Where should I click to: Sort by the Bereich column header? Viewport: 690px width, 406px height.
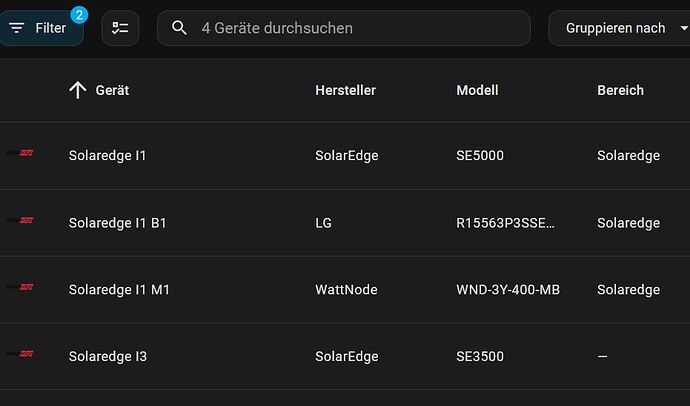click(620, 90)
